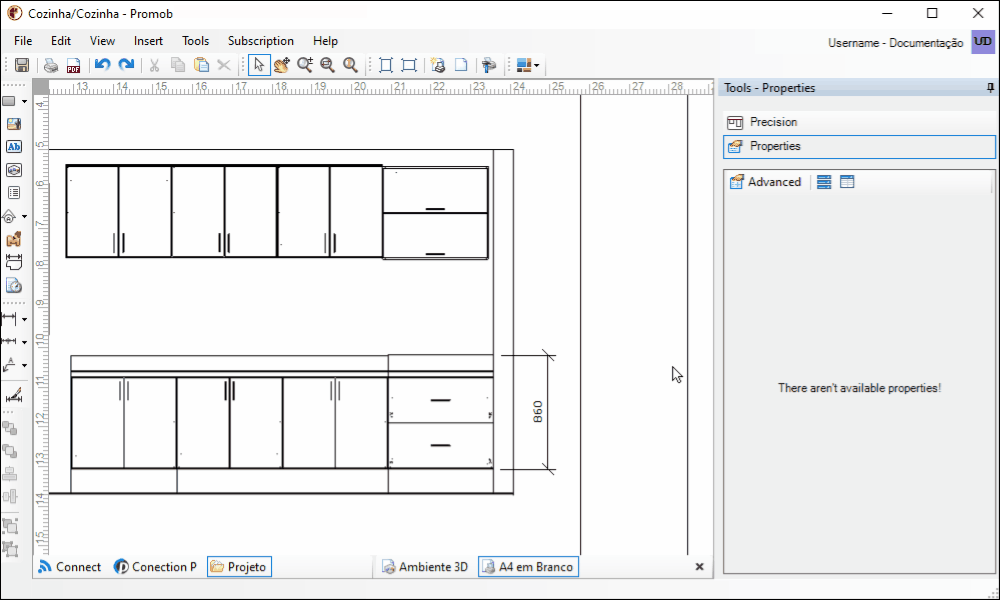Switch to the Connect tab
The height and width of the screenshot is (600, 1000).
click(70, 567)
